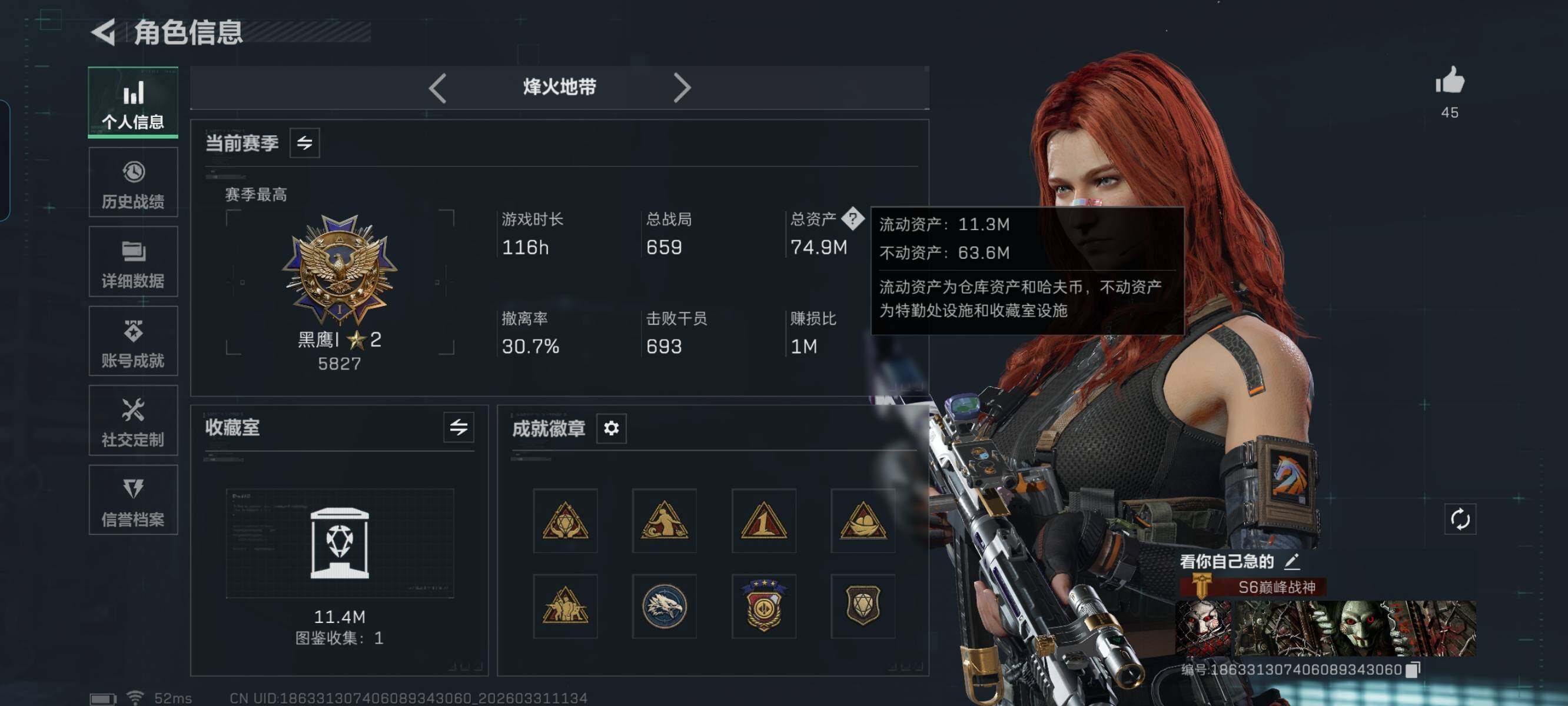Open the 社交定制 sidebar button
Screen dimensions: 1568x706
[133, 420]
